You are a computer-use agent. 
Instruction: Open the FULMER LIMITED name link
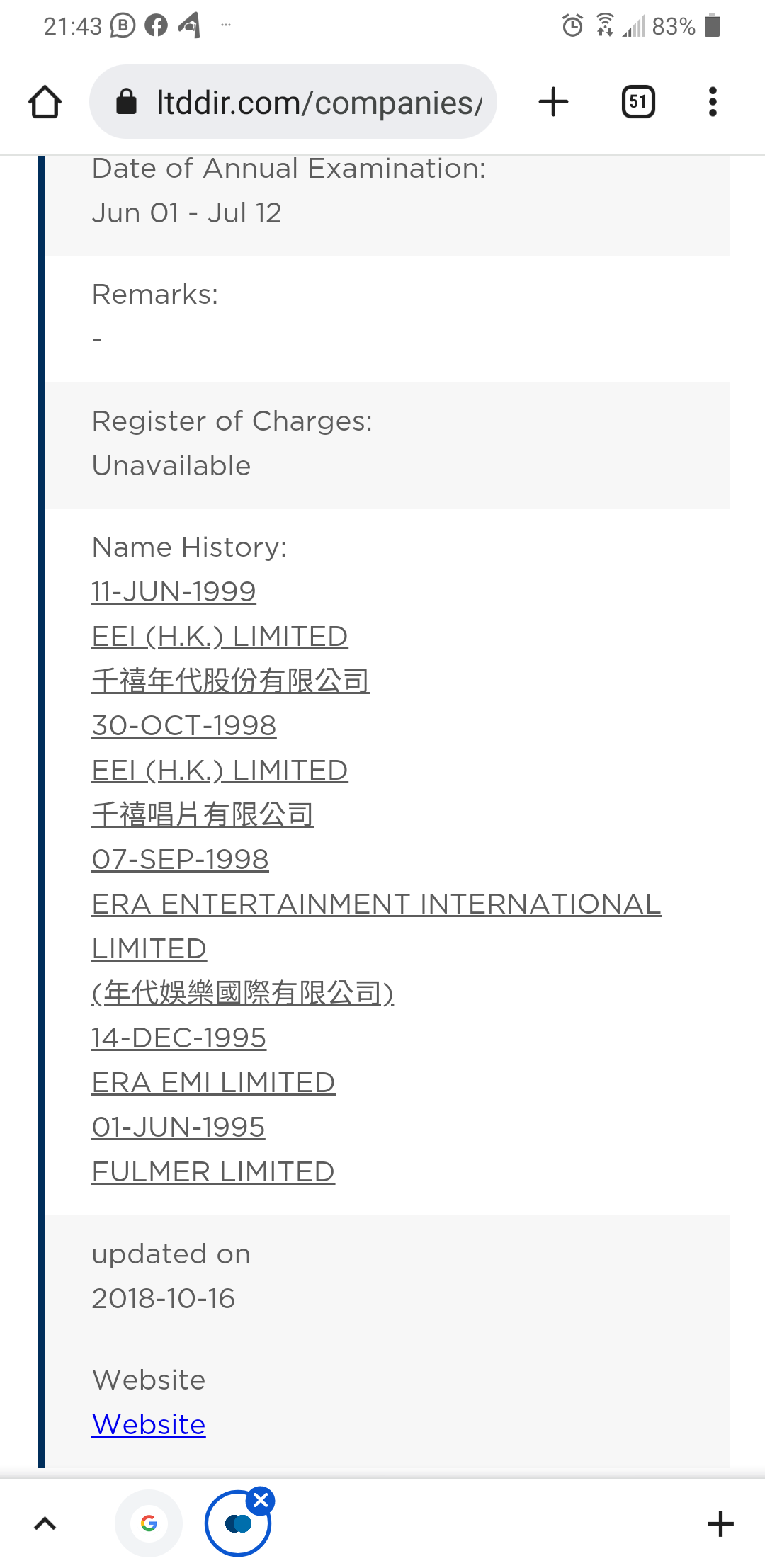click(213, 1171)
